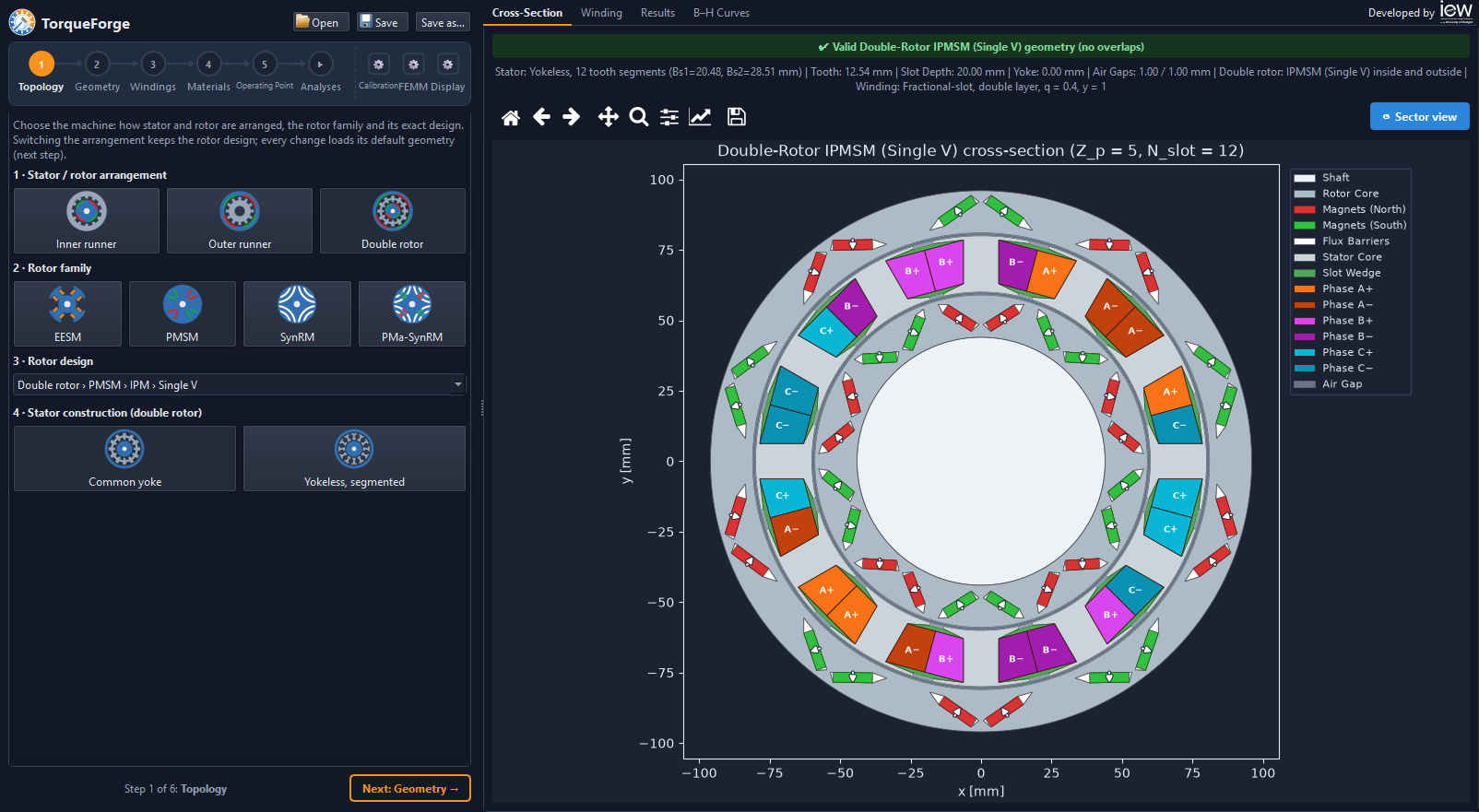Go back to previous plot view
The image size is (1479, 812).
pos(542,117)
